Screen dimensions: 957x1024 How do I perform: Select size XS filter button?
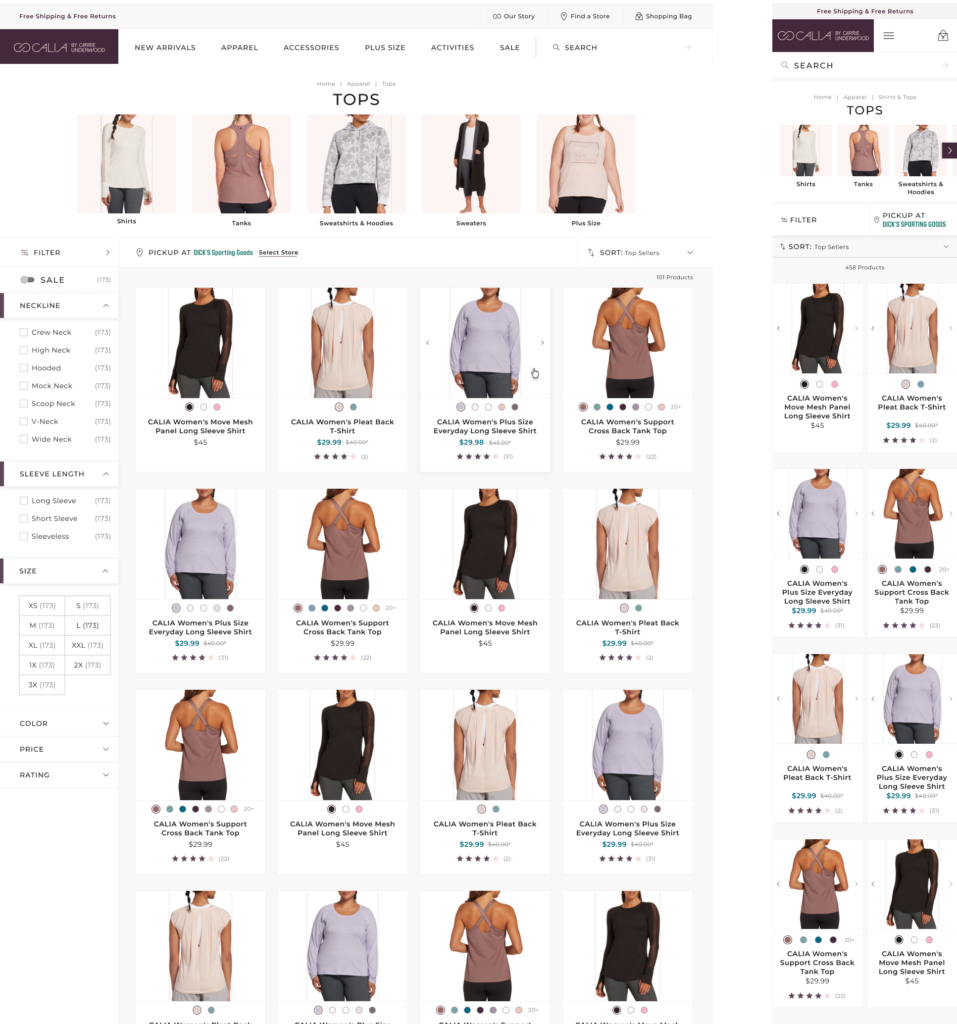[x=42, y=606]
